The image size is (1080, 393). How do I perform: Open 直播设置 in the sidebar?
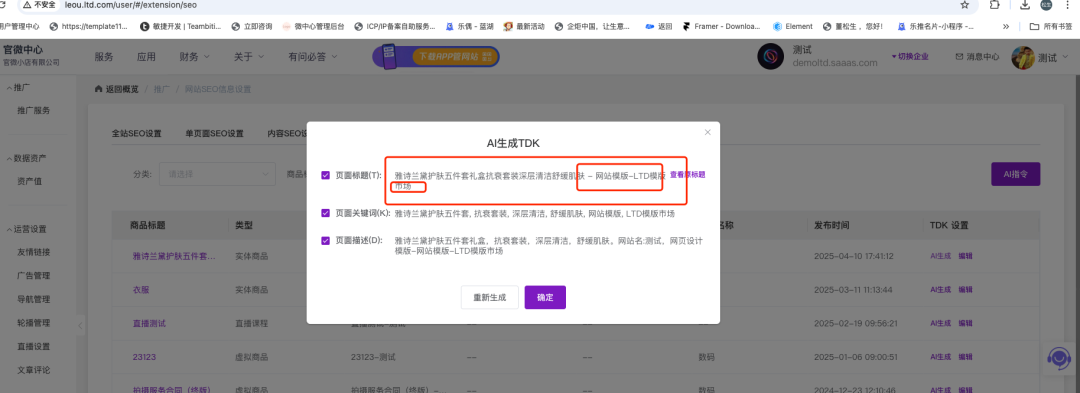click(34, 346)
